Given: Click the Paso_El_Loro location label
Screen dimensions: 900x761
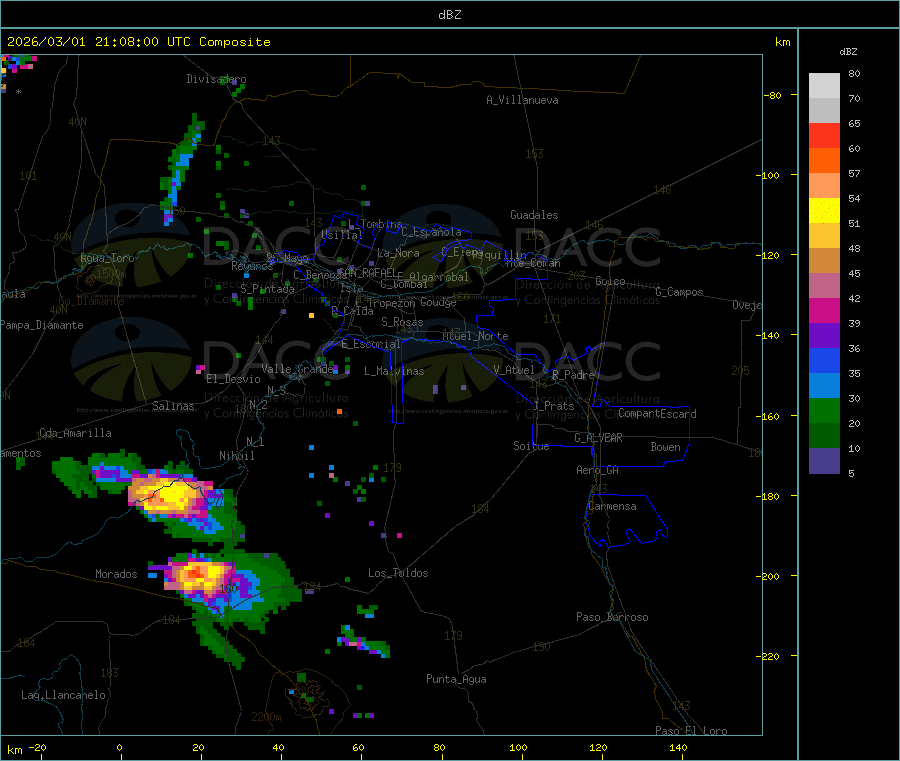Looking at the screenshot, I should coord(691,730).
